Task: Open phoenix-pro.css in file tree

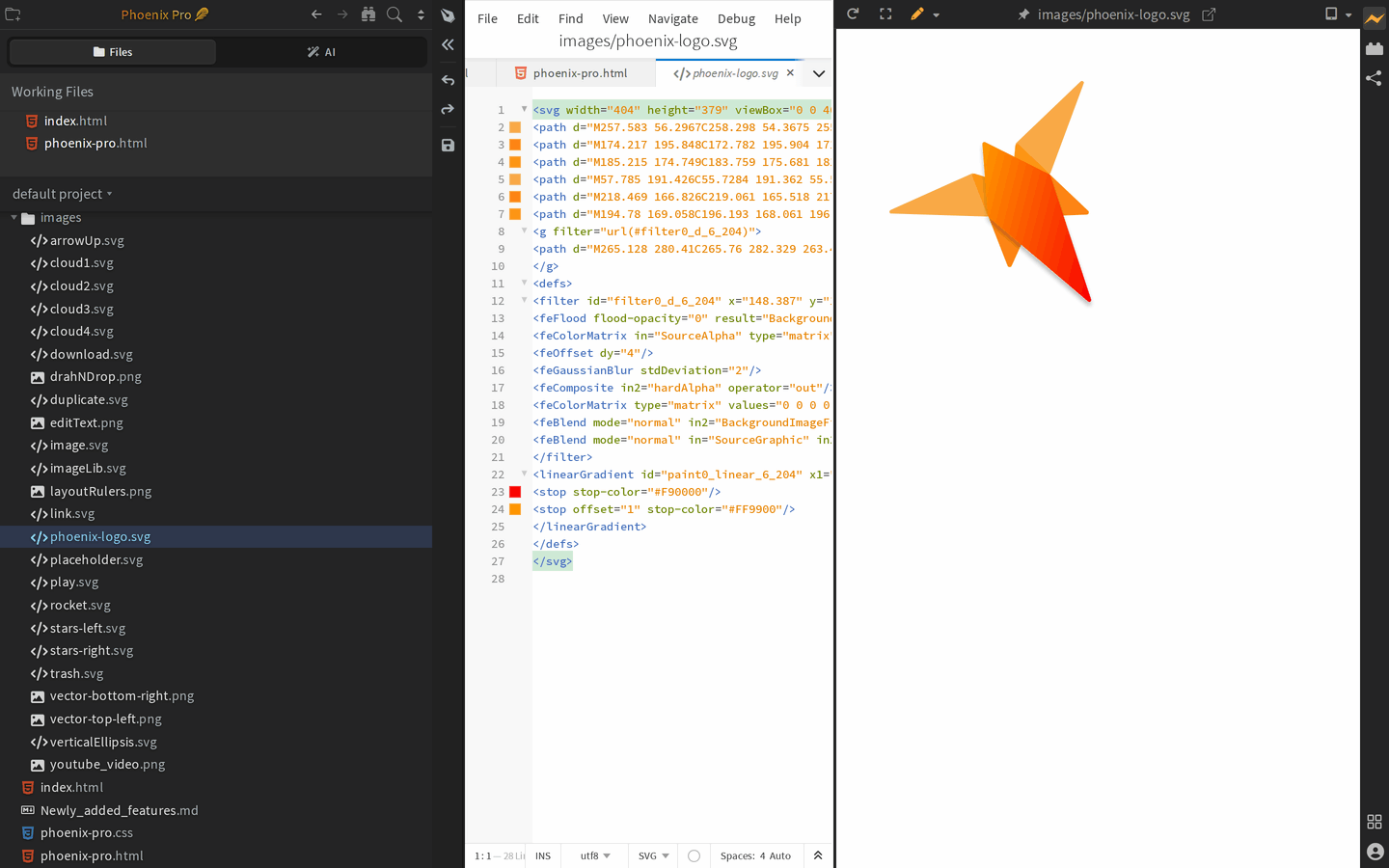Action: click(x=87, y=833)
